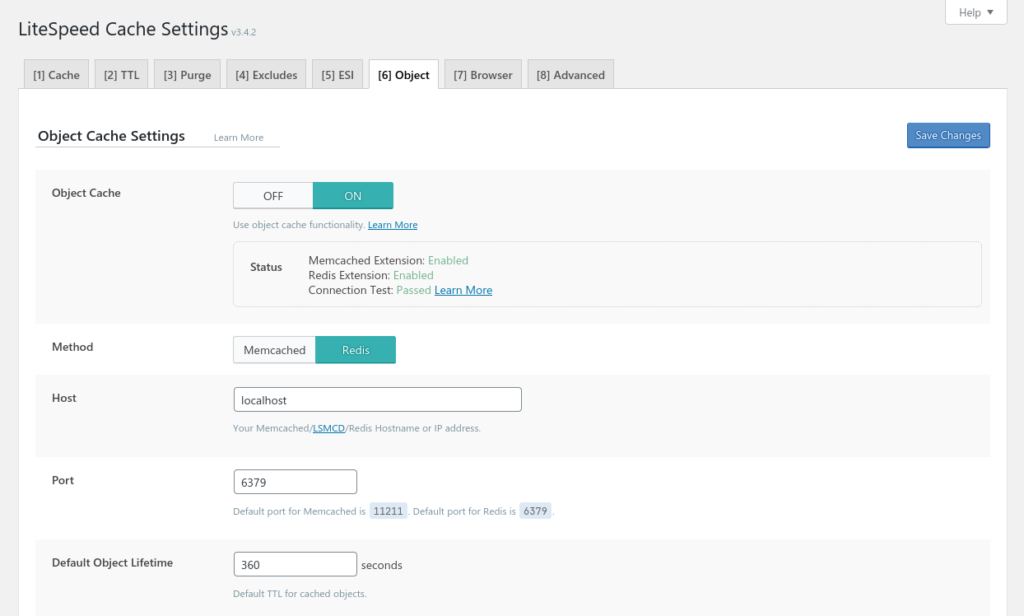Image resolution: width=1024 pixels, height=616 pixels.
Task: Select Redis as the method
Action: point(355,350)
